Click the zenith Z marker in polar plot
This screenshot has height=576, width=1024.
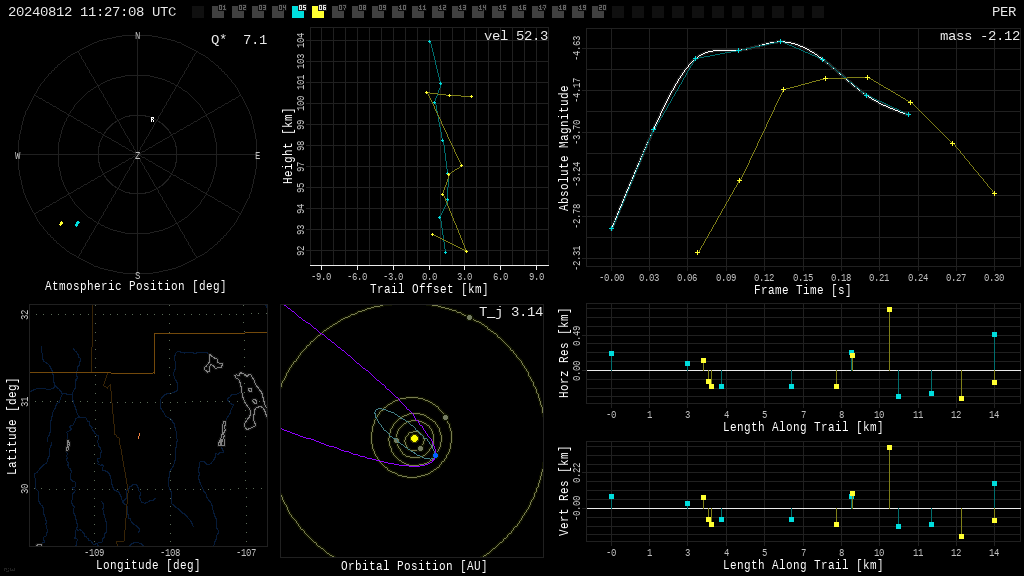click(x=137, y=155)
